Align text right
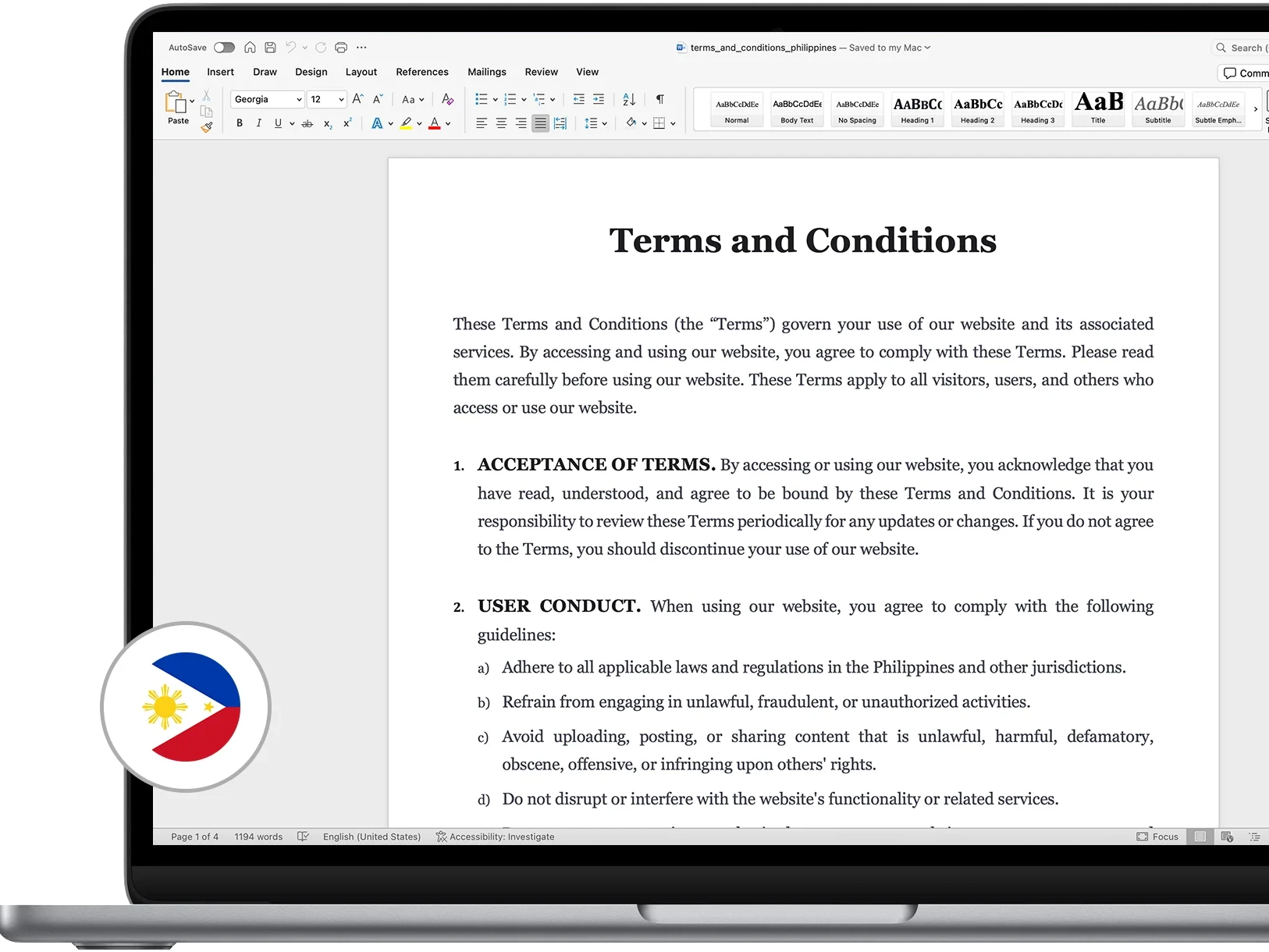 [x=521, y=123]
